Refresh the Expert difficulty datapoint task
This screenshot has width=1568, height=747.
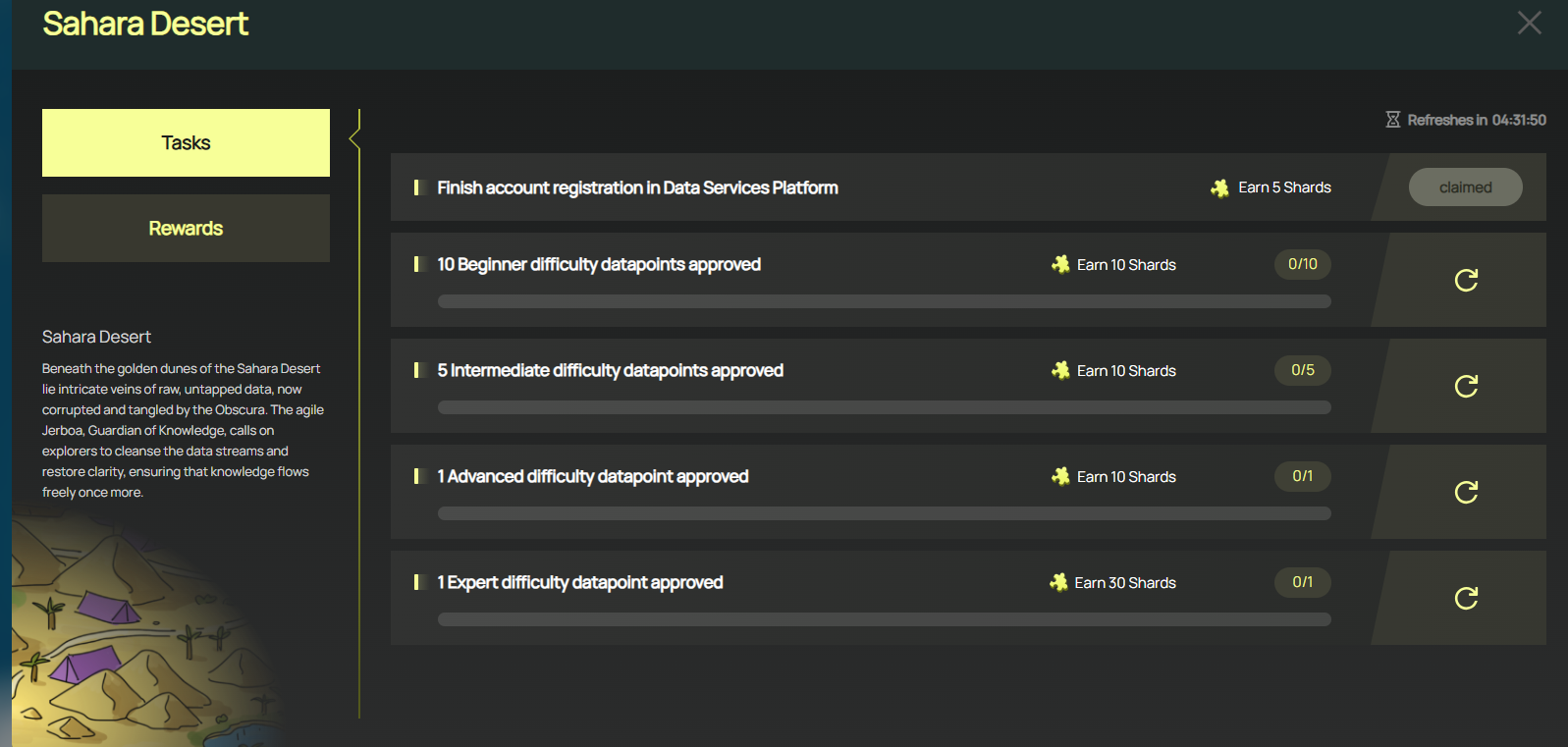tap(1466, 599)
